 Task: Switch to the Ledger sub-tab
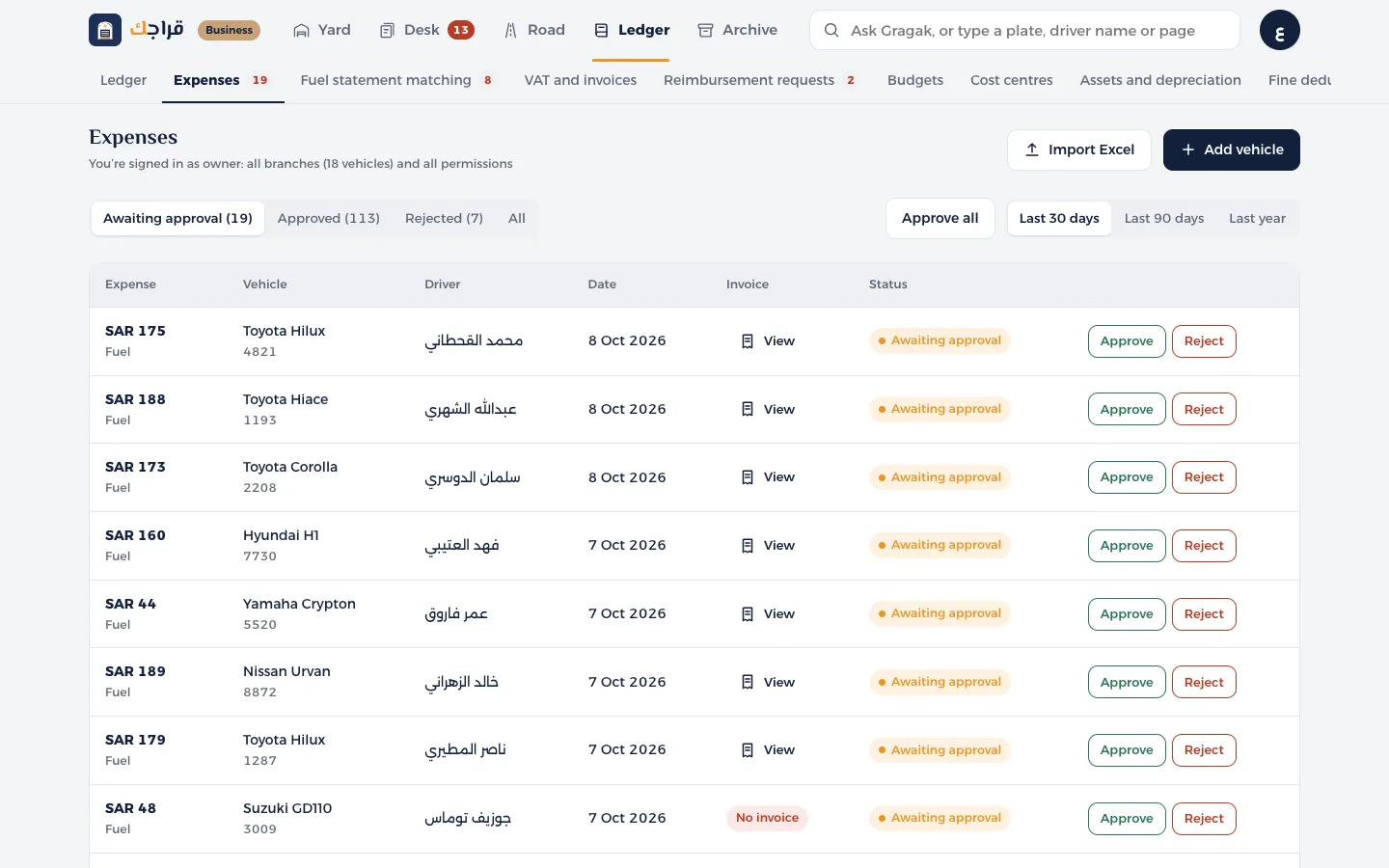point(123,80)
